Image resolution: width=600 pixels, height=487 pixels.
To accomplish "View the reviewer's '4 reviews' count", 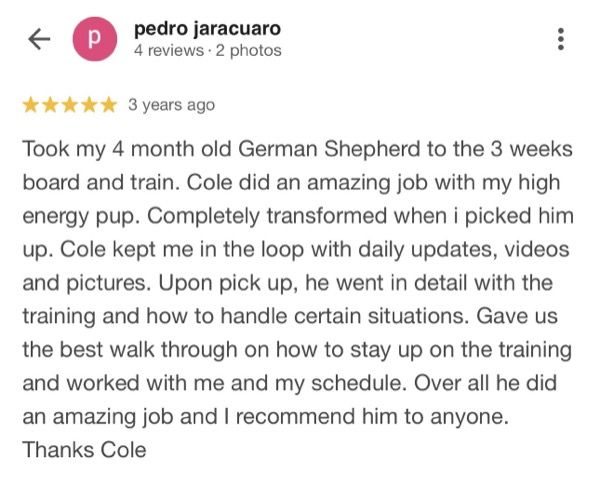I will (167, 50).
